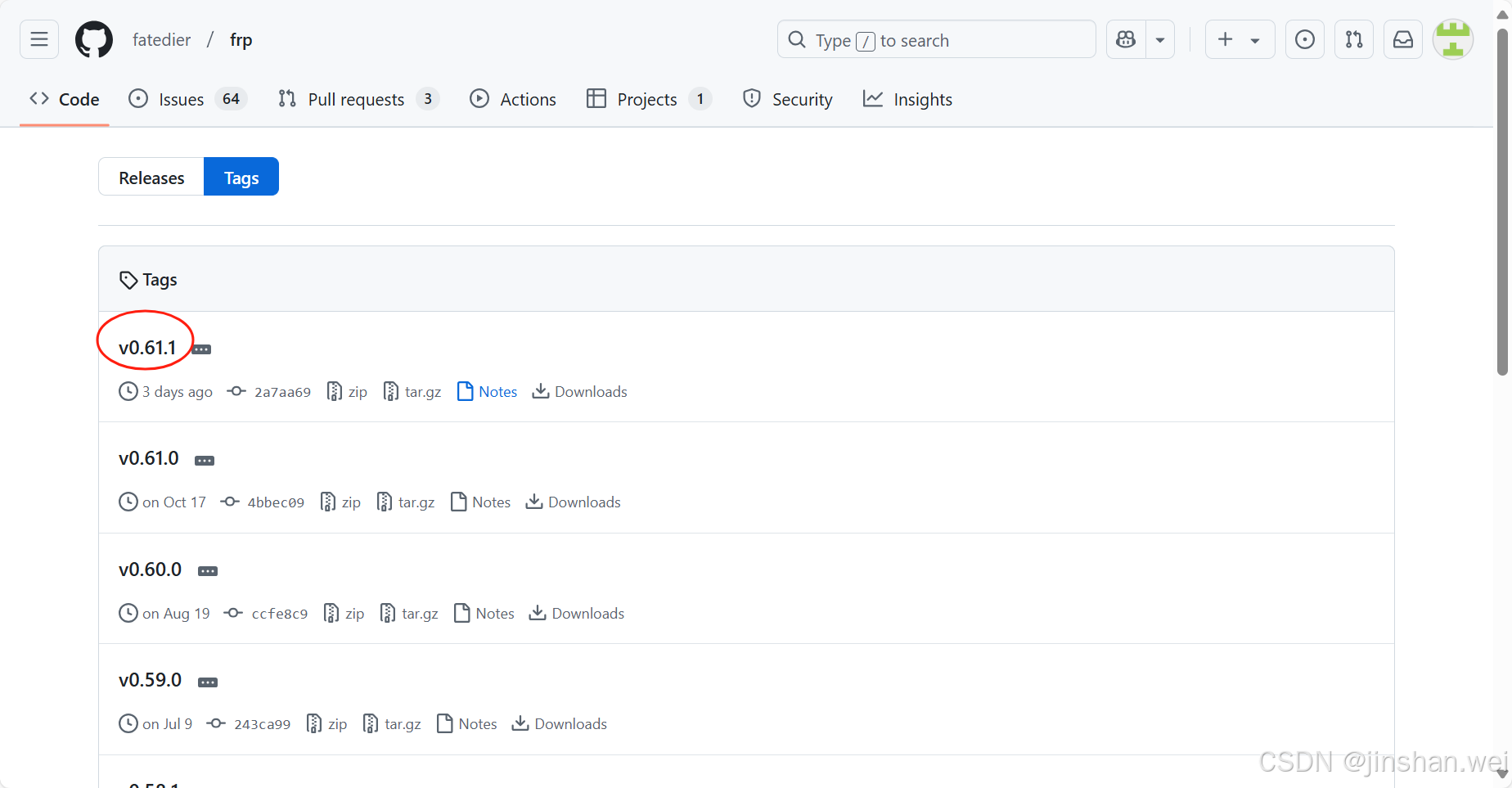Open the v0.60.0 tag
The width and height of the screenshot is (1512, 788).
(151, 570)
